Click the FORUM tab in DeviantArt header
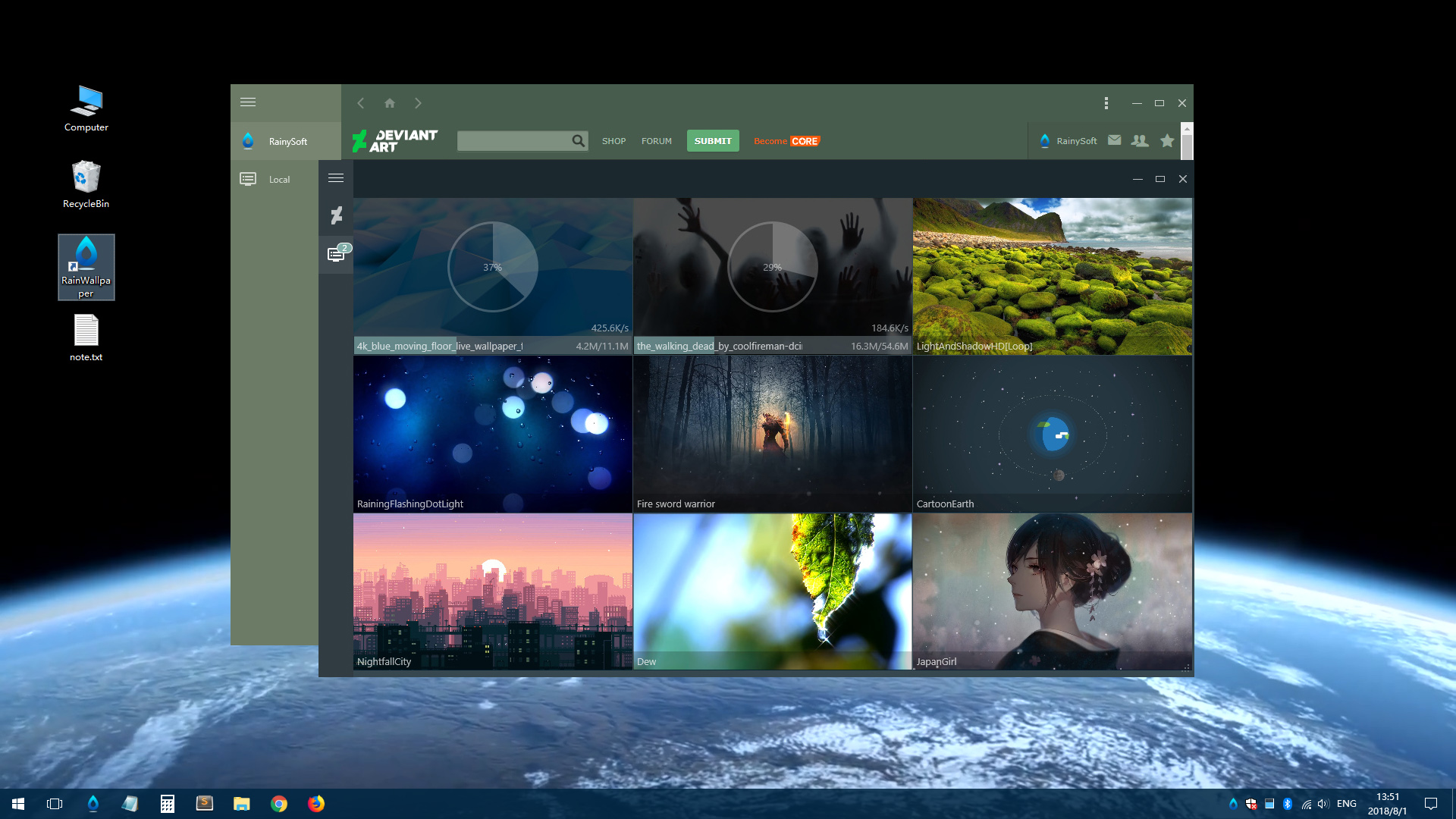Viewport: 1456px width, 819px height. tap(656, 140)
